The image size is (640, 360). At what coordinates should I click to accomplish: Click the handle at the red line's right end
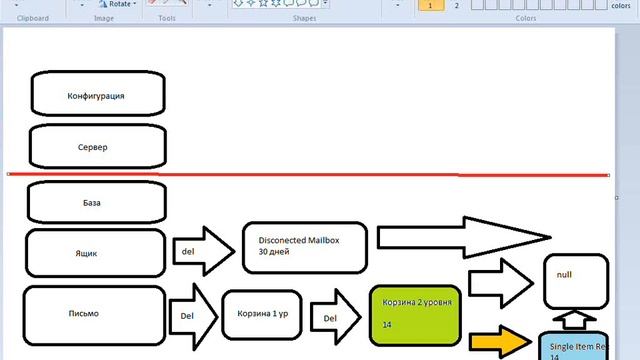point(608,175)
